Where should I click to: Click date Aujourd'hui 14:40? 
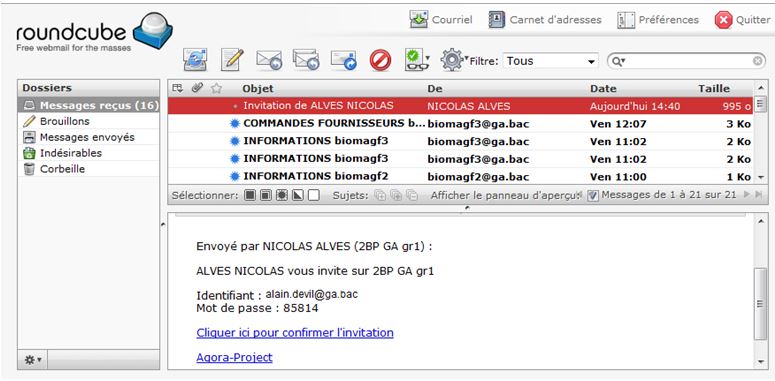[x=635, y=106]
